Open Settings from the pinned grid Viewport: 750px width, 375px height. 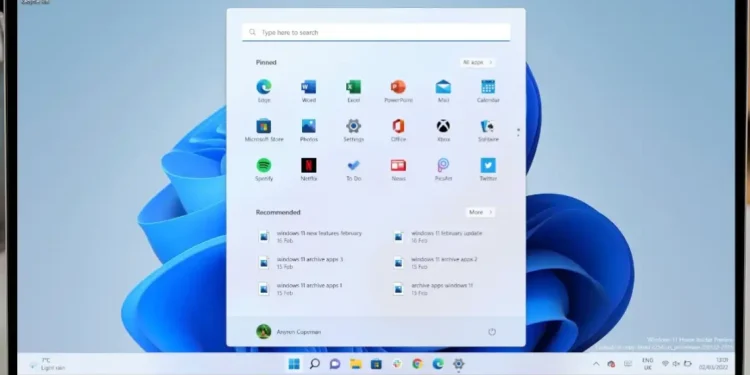coord(353,130)
